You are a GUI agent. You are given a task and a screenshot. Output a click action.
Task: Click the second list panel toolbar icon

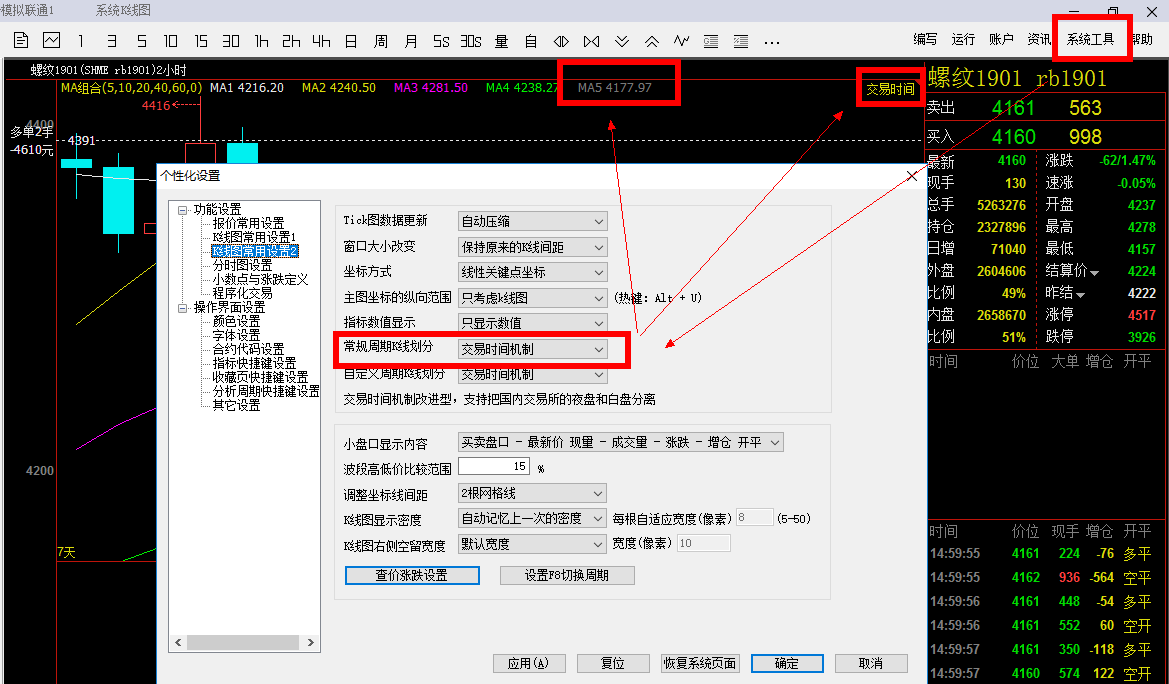741,42
